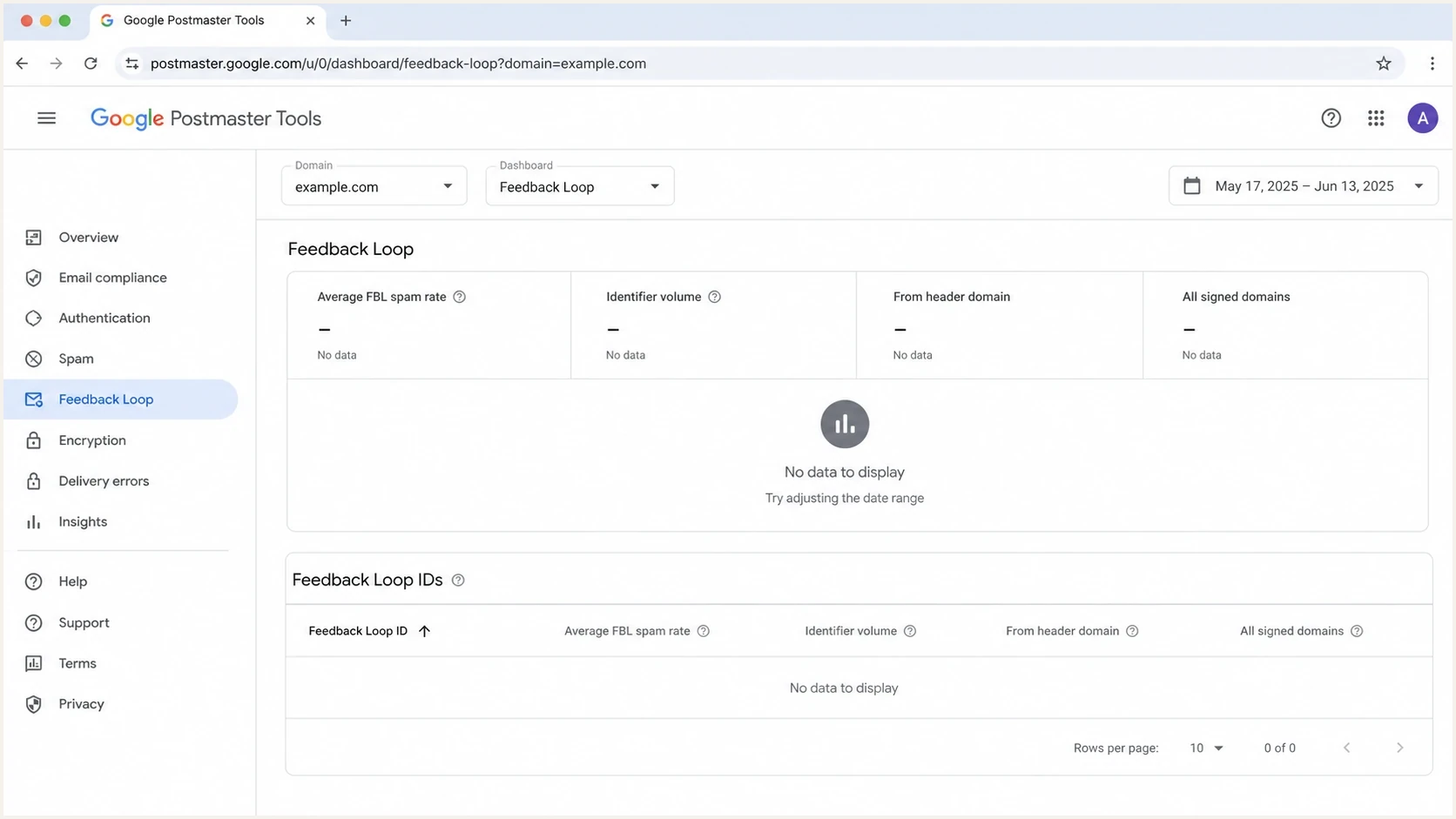Show info for Average FBL spam rate card
This screenshot has width=1456, height=819.
[x=460, y=297]
